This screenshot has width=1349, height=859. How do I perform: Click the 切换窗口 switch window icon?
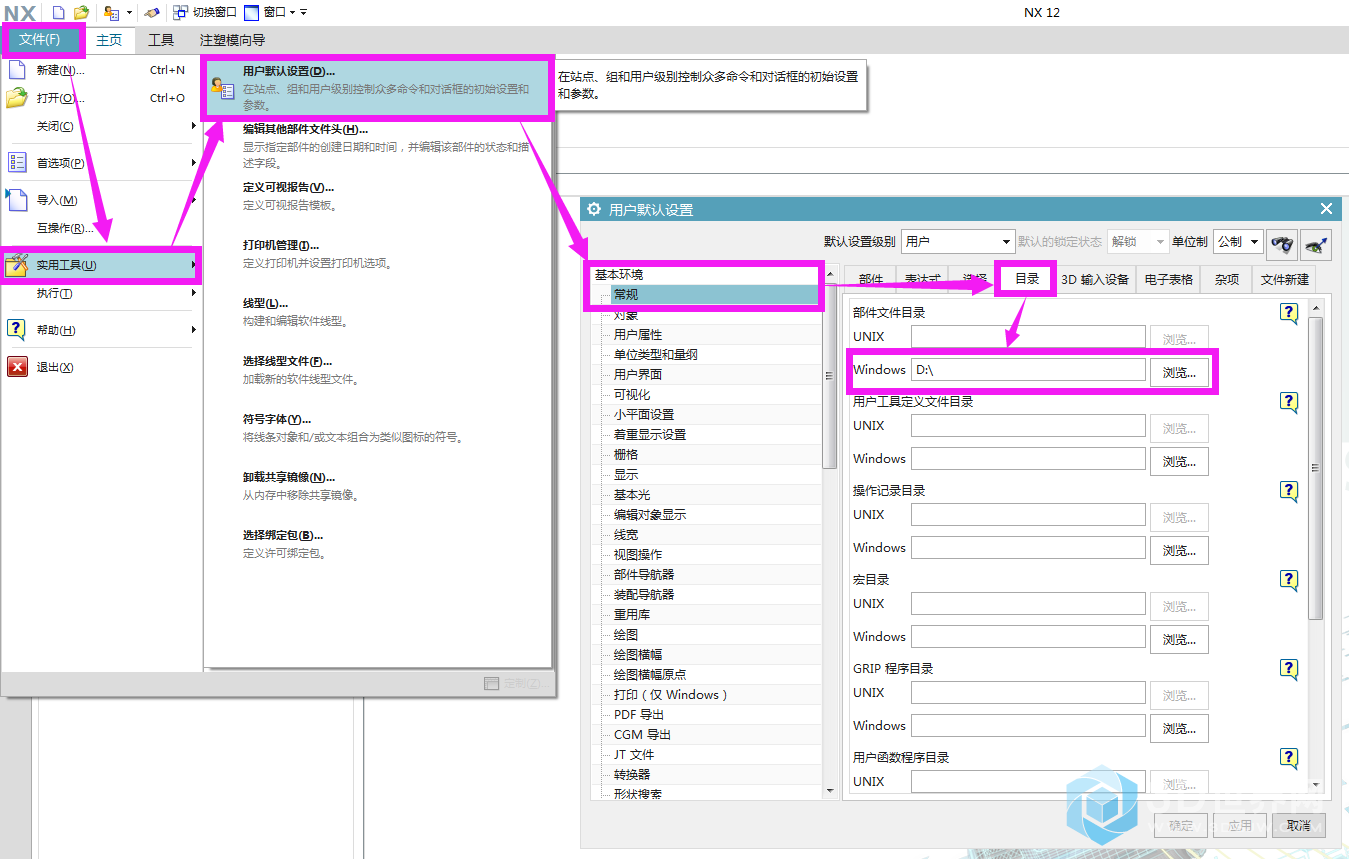180,12
